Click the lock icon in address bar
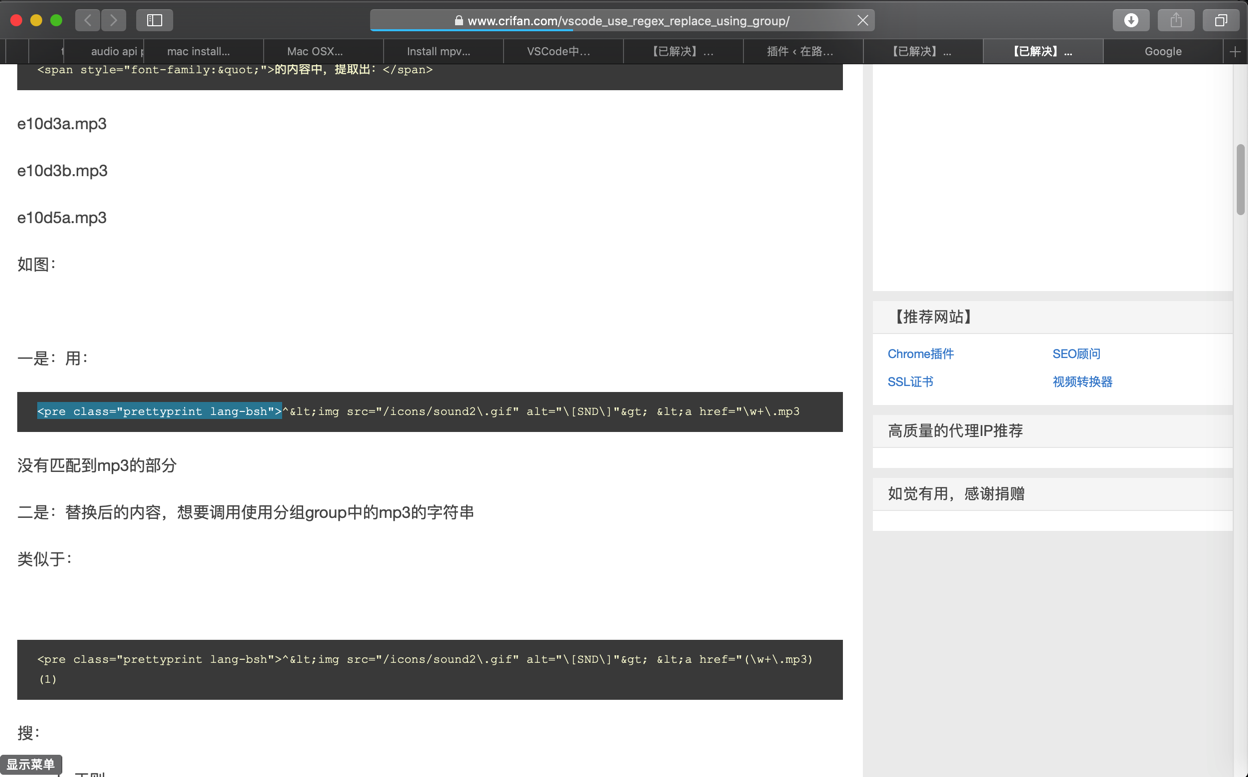The width and height of the screenshot is (1248, 777). [459, 20]
